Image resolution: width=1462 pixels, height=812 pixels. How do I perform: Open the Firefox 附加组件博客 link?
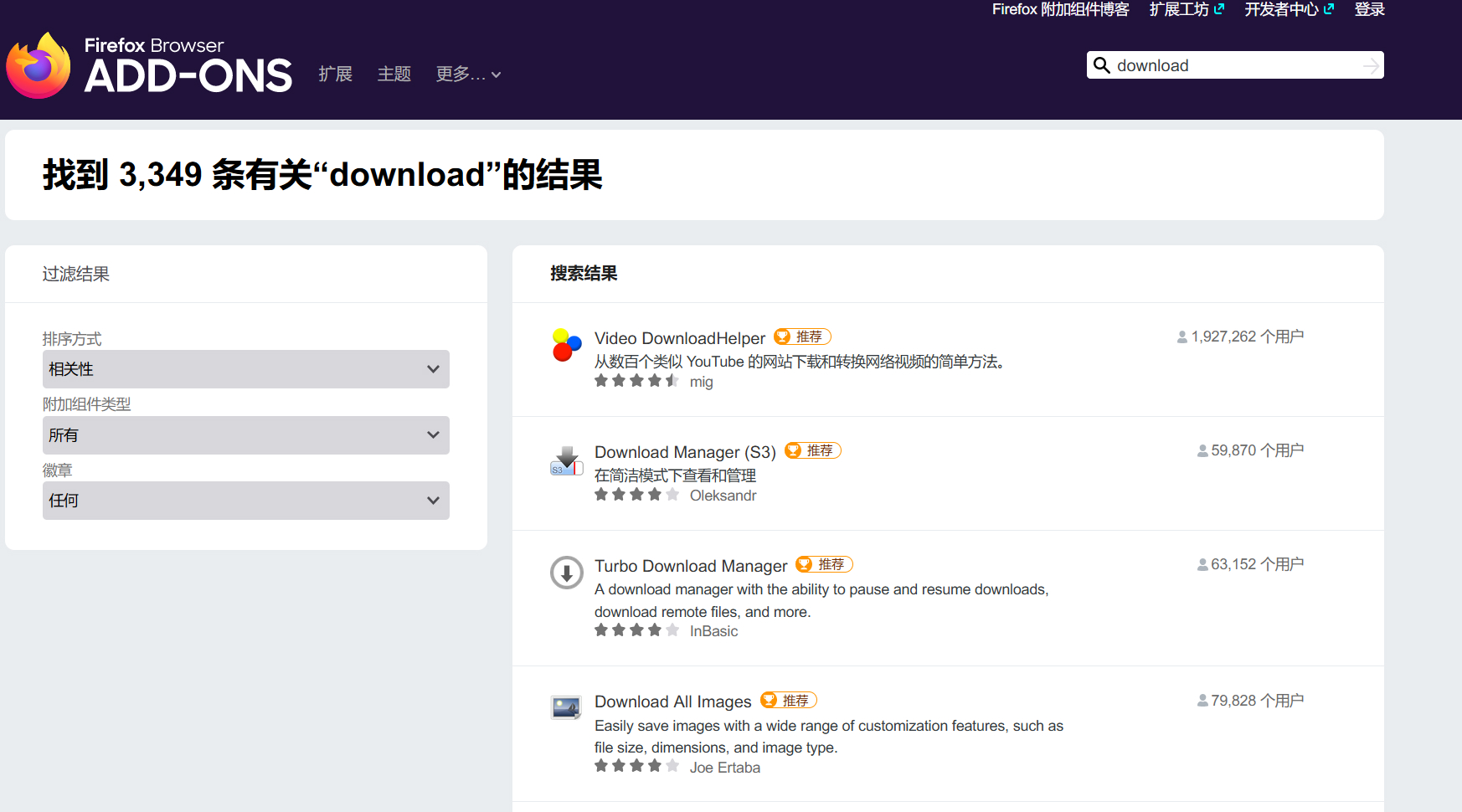[1060, 10]
